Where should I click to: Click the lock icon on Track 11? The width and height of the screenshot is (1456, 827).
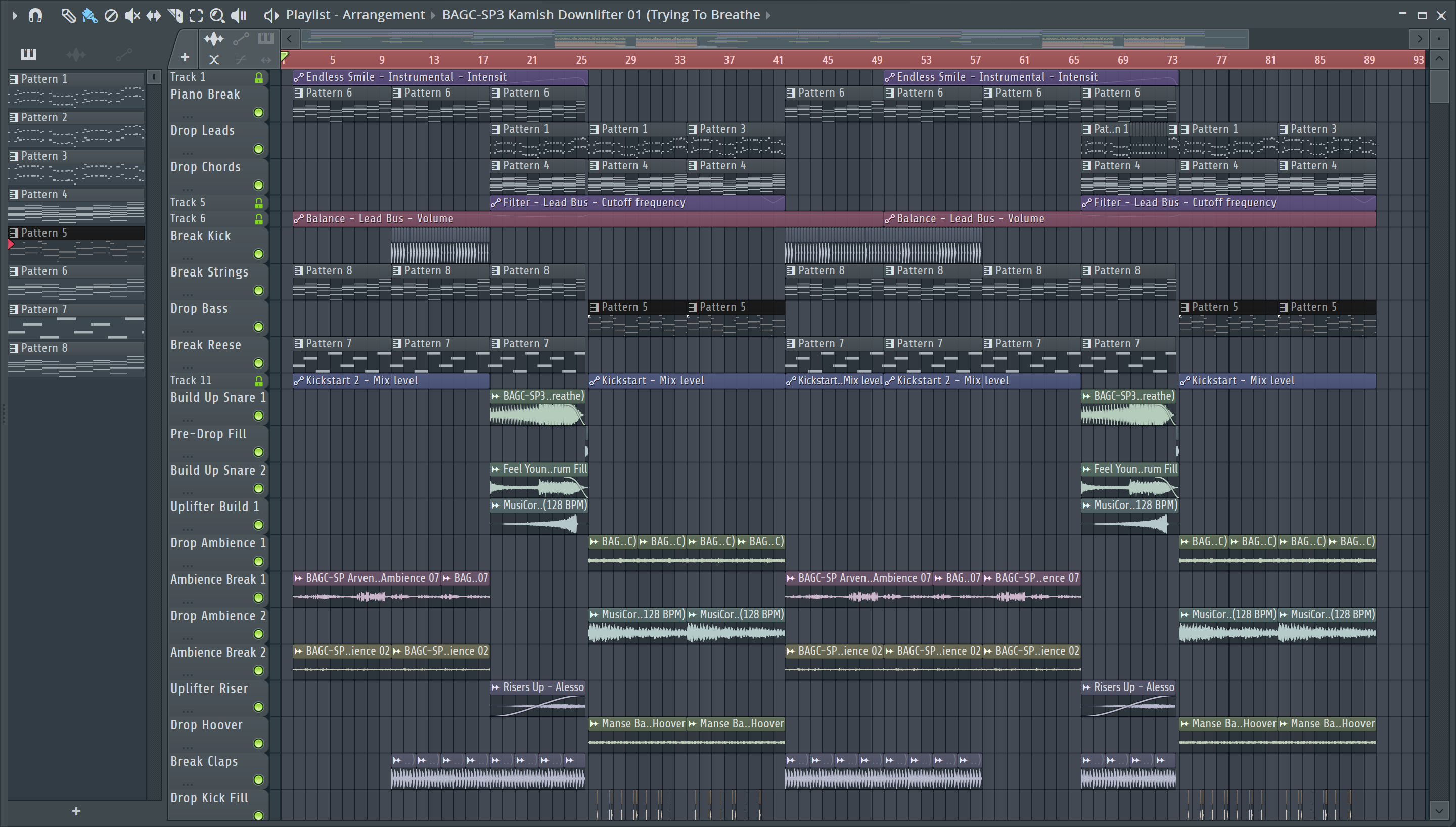(258, 381)
